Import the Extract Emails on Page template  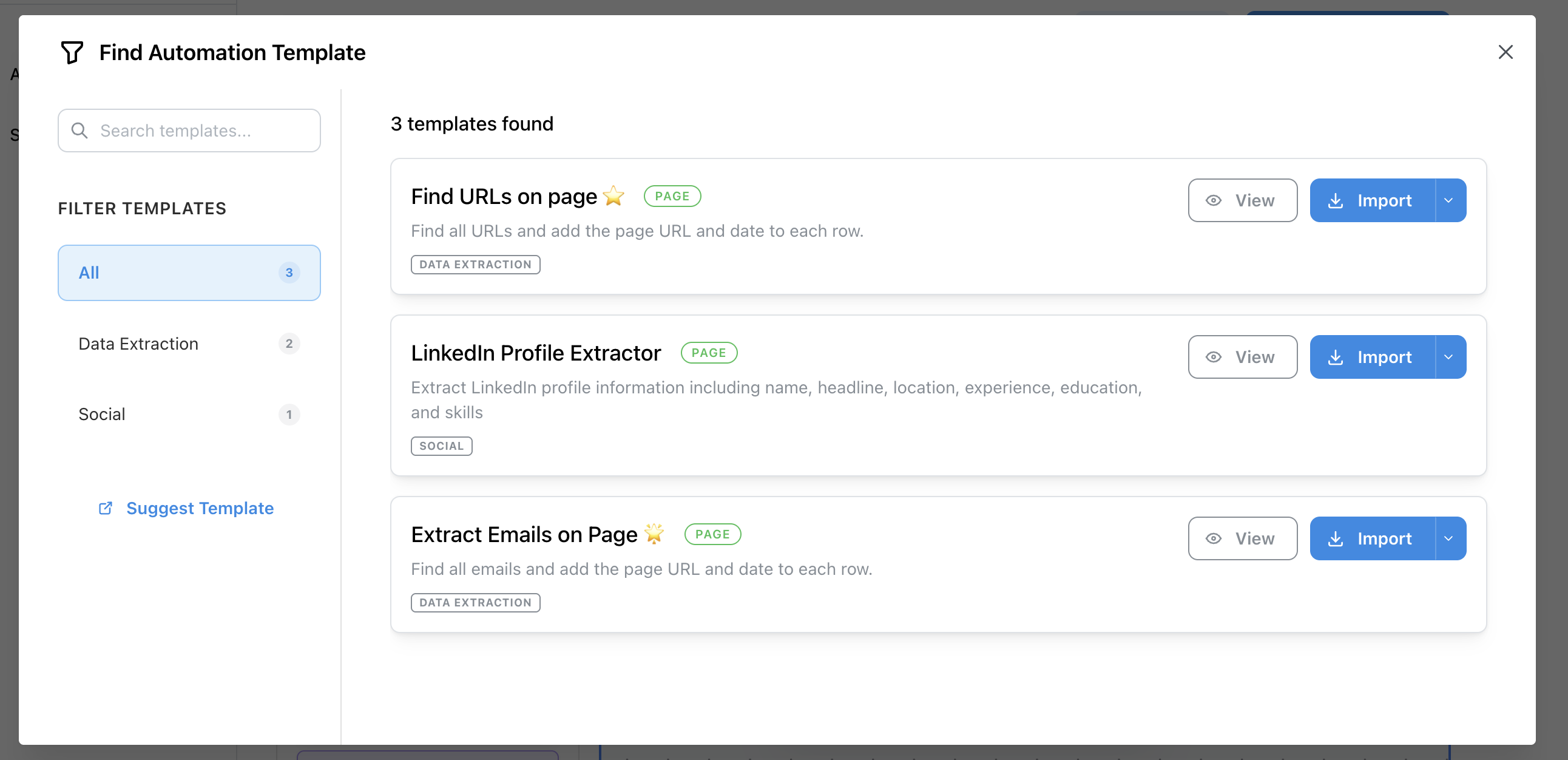coord(1372,538)
